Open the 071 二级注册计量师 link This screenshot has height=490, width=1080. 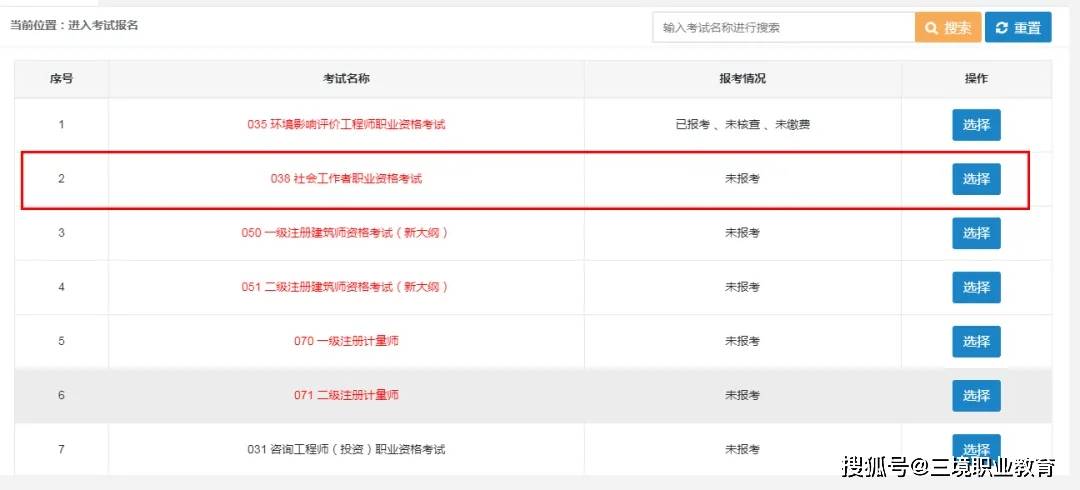click(346, 395)
